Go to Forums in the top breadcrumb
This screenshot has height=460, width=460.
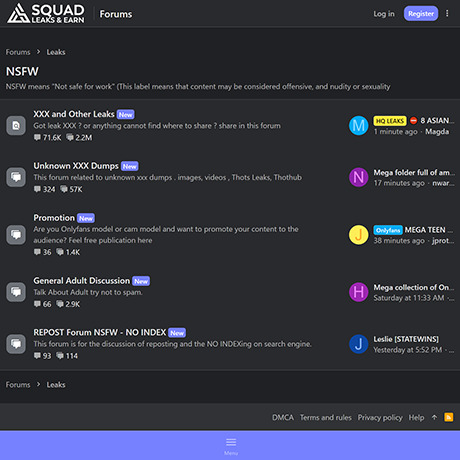click(18, 52)
